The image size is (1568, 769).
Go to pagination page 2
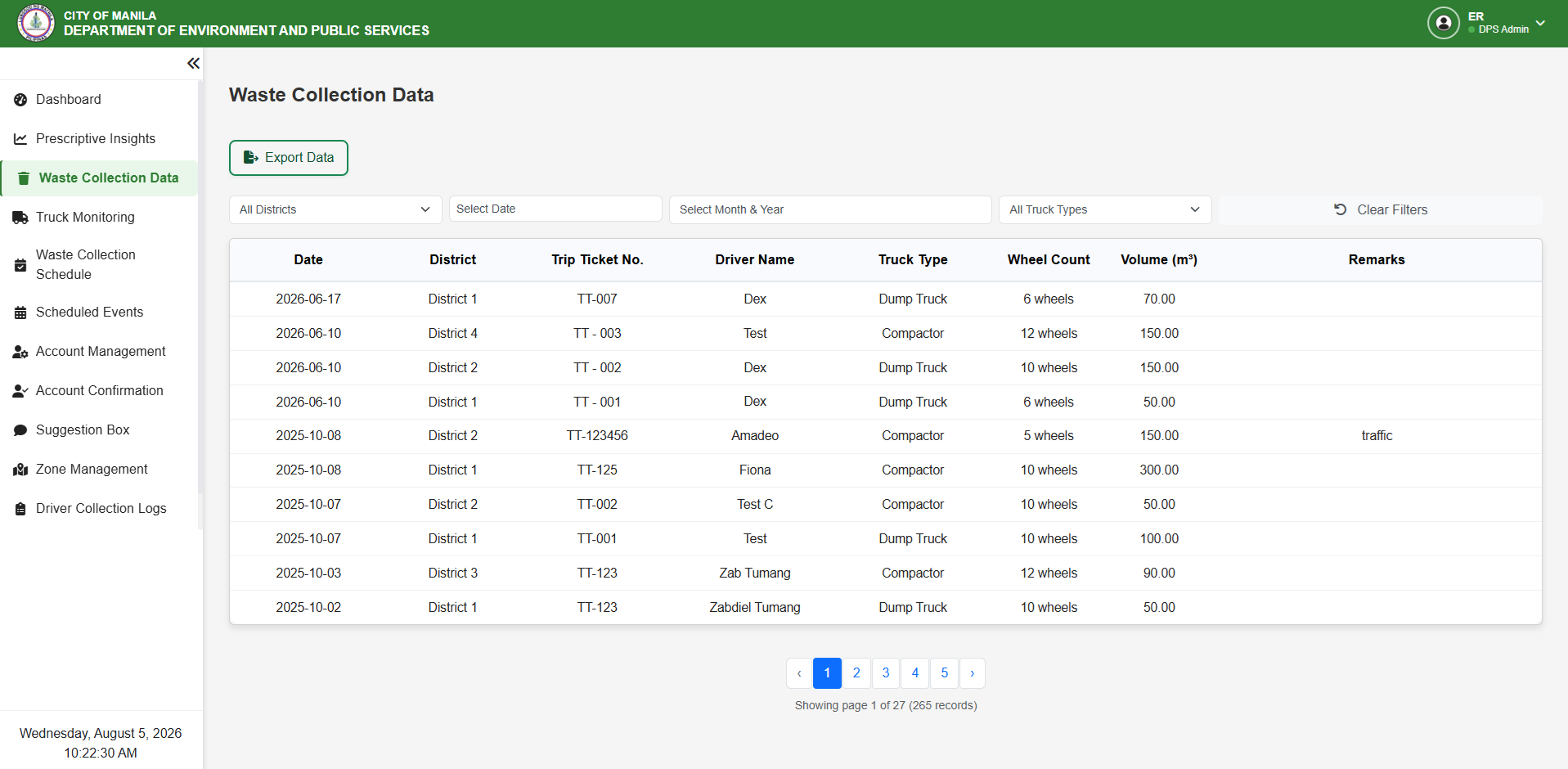click(856, 673)
